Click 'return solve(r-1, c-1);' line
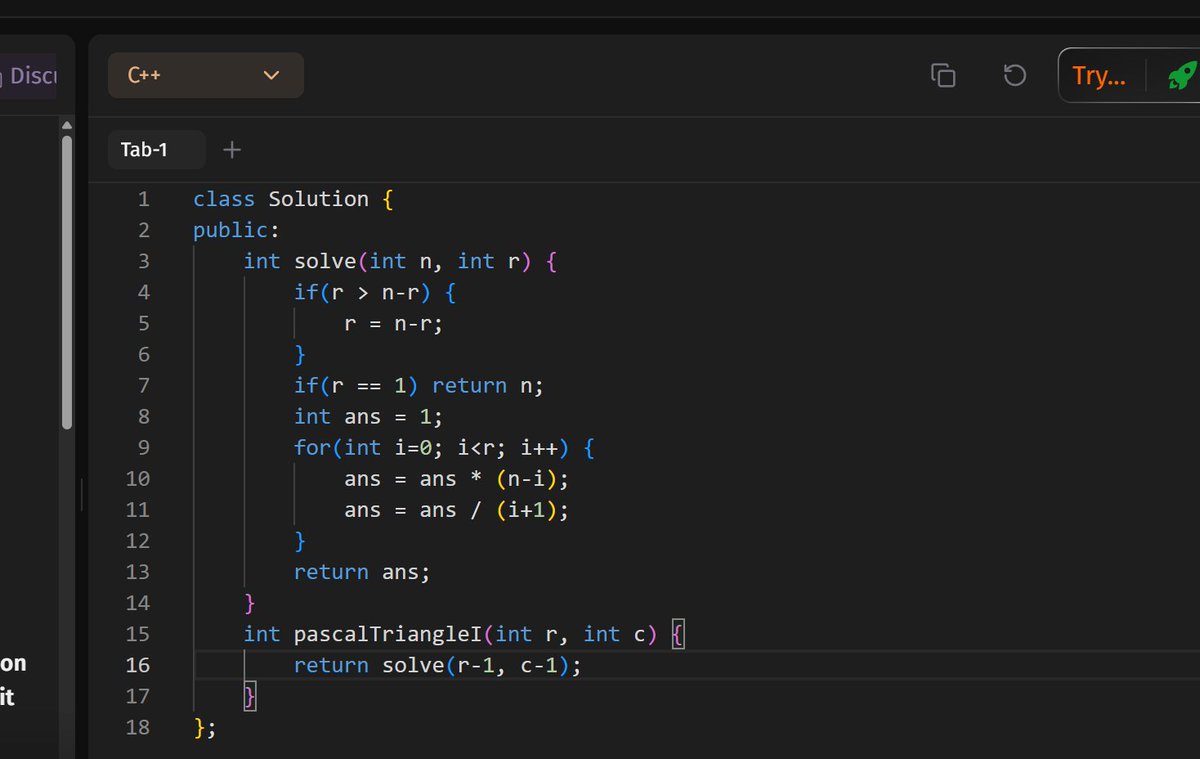This screenshot has height=759, width=1200. pos(437,665)
